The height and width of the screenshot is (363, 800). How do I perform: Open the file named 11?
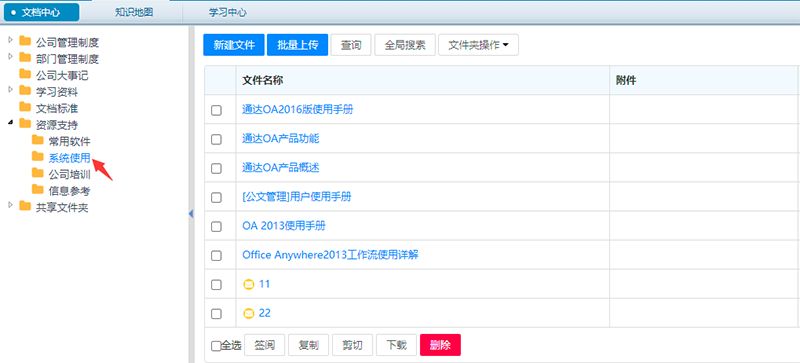264,284
